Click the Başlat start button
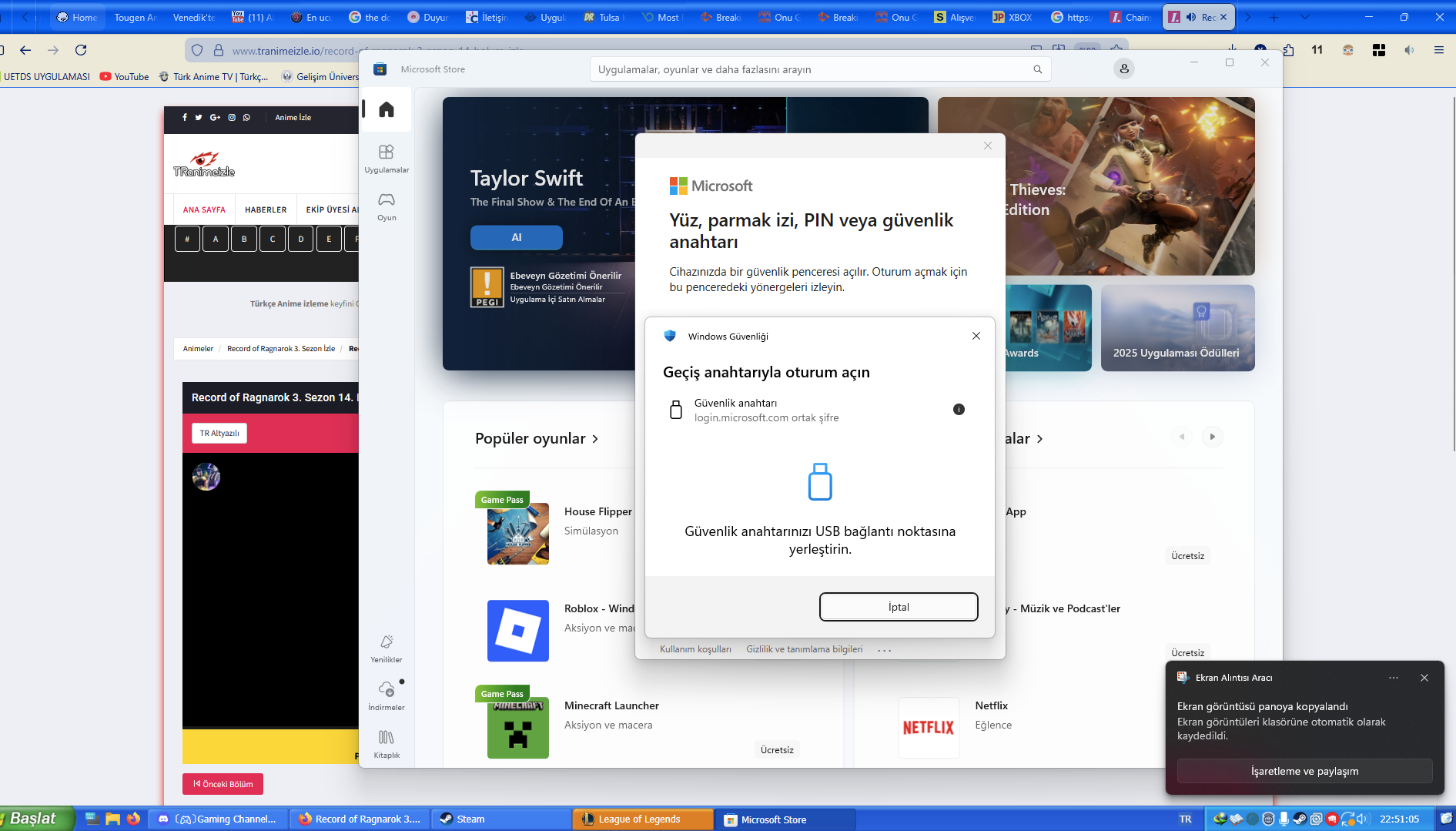Image resolution: width=1456 pixels, height=831 pixels. [x=37, y=819]
